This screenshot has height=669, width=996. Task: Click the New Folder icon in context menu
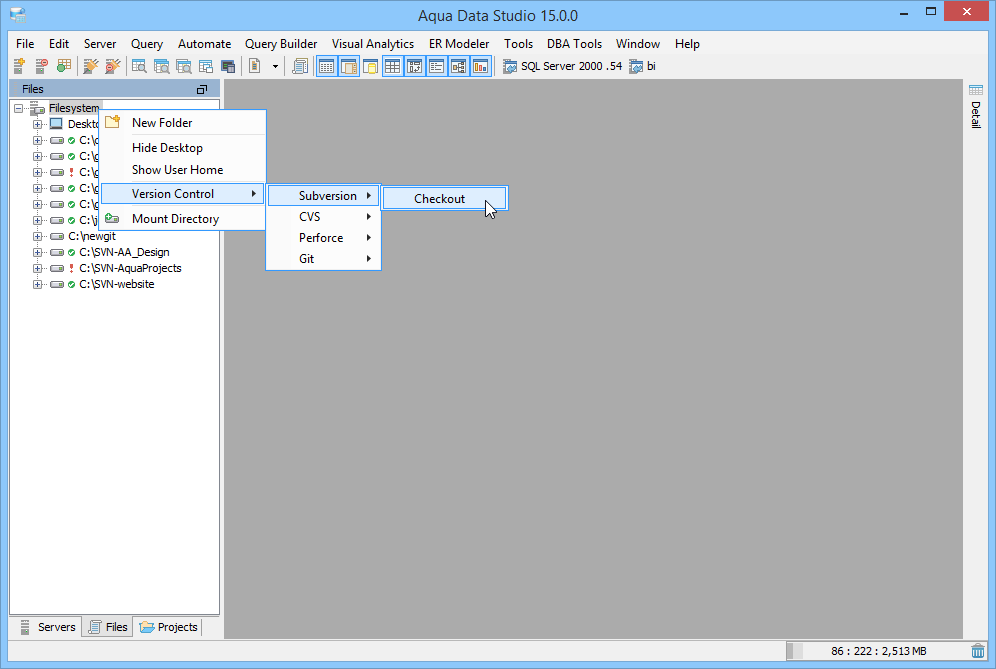pyautogui.click(x=112, y=122)
